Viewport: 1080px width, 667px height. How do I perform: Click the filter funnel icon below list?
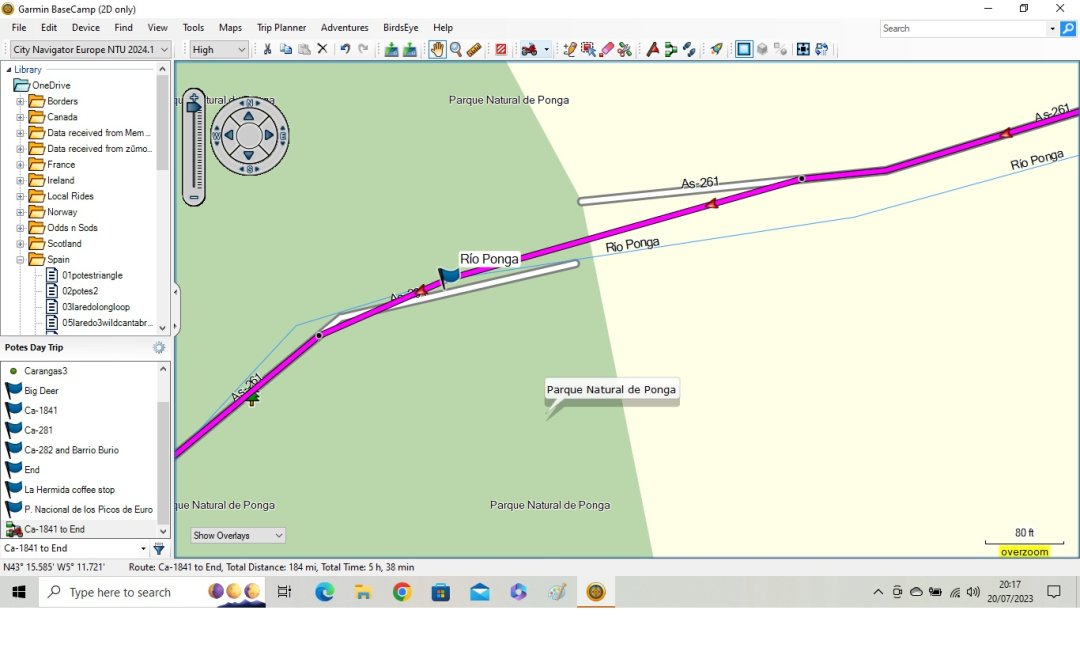[159, 549]
